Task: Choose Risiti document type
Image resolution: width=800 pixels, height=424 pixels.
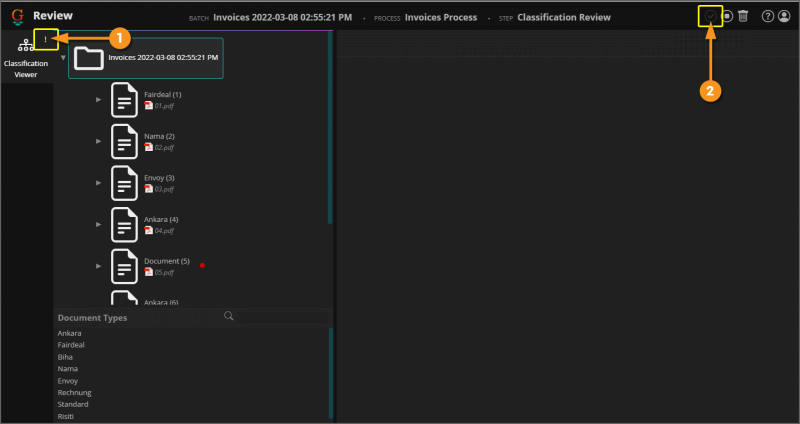Action: [x=66, y=416]
